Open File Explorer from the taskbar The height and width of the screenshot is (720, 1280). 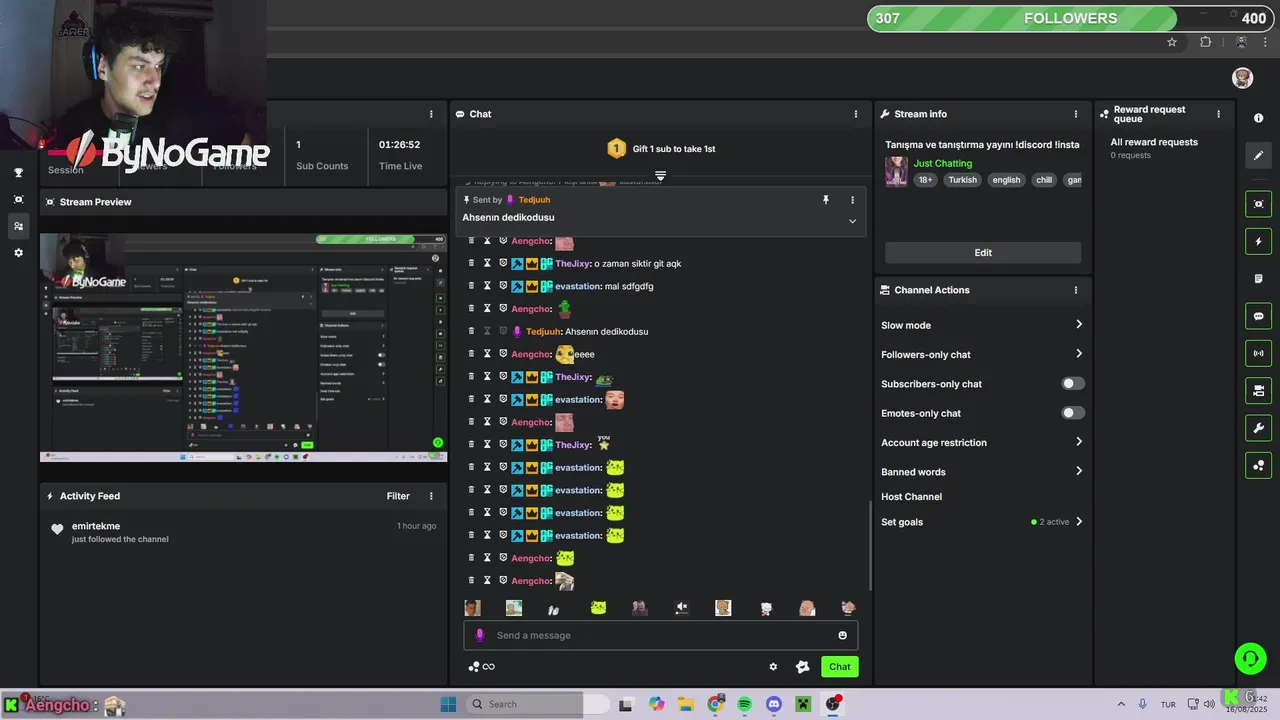(x=686, y=704)
